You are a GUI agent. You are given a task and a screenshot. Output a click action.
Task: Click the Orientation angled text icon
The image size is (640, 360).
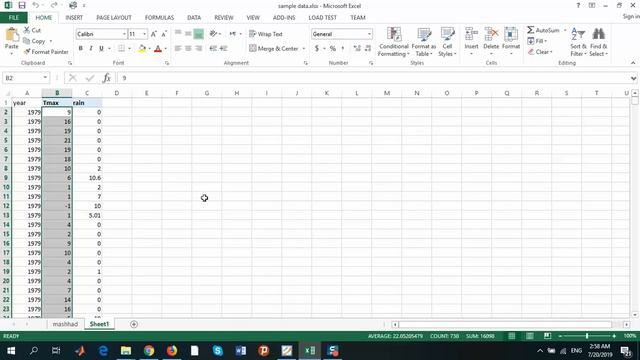[x=213, y=34]
